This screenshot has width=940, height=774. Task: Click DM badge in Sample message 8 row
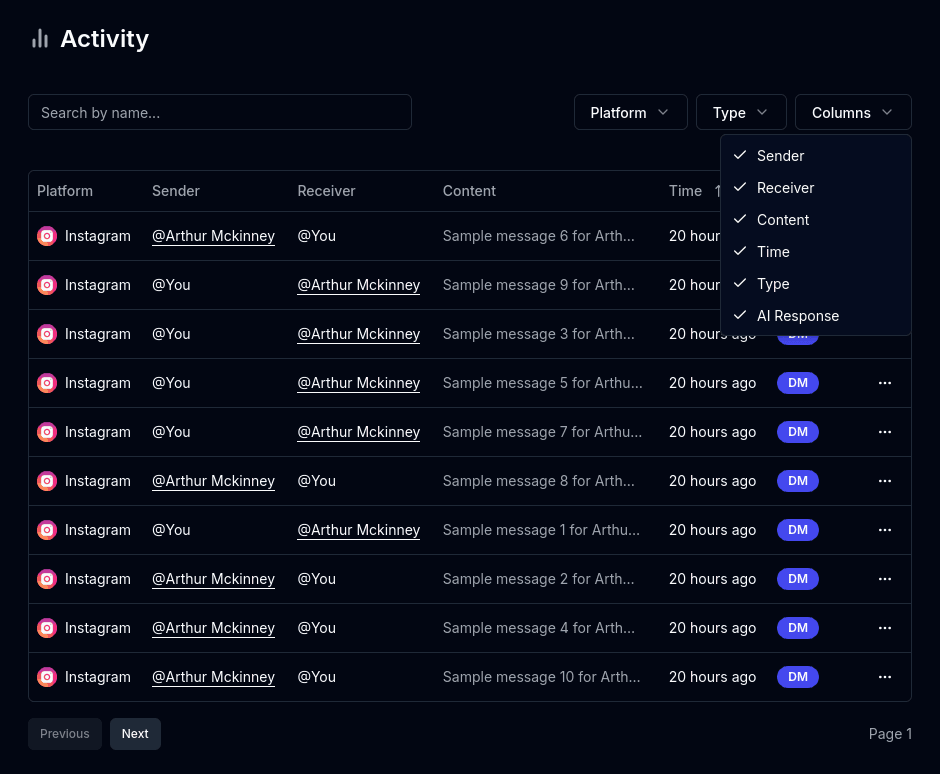coord(797,481)
